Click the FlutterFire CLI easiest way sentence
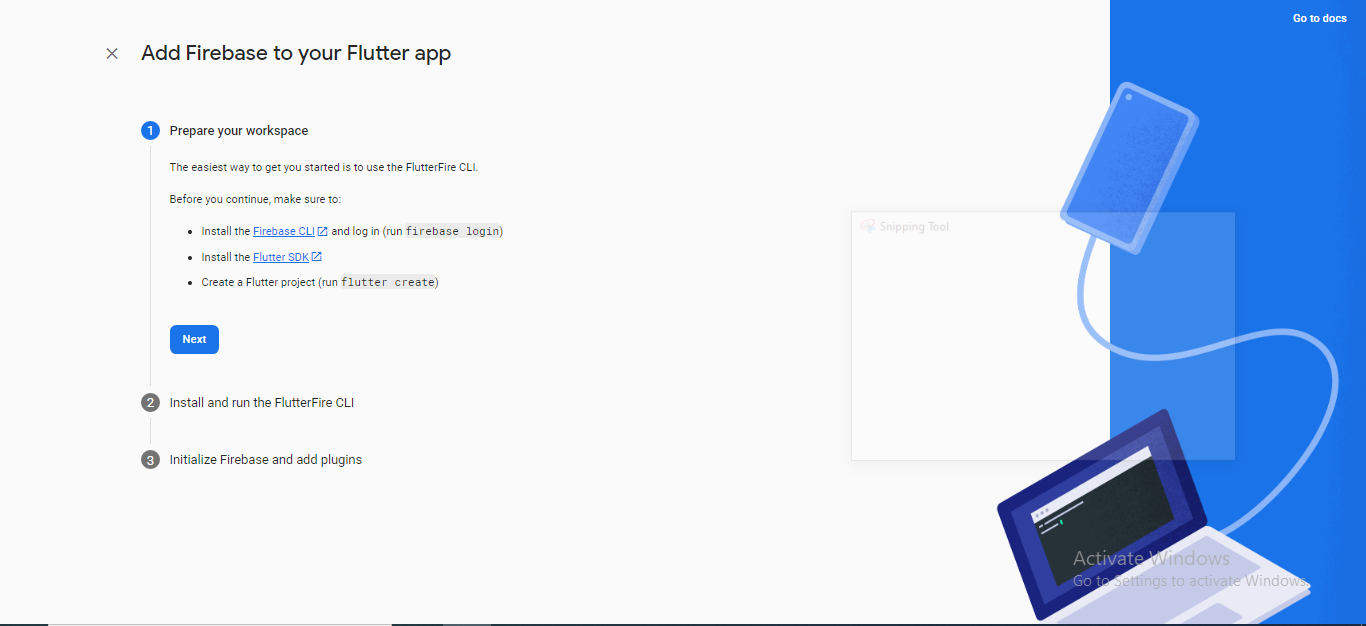The width and height of the screenshot is (1366, 626). pos(324,167)
